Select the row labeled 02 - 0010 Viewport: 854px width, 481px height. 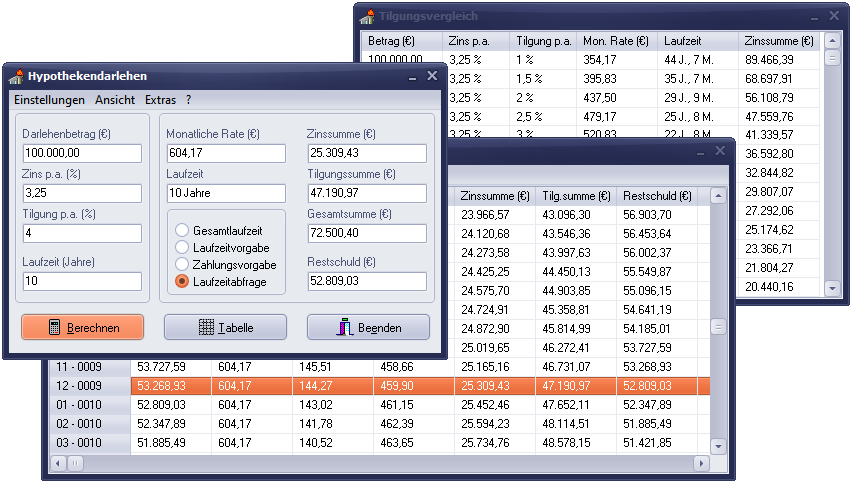[380, 424]
